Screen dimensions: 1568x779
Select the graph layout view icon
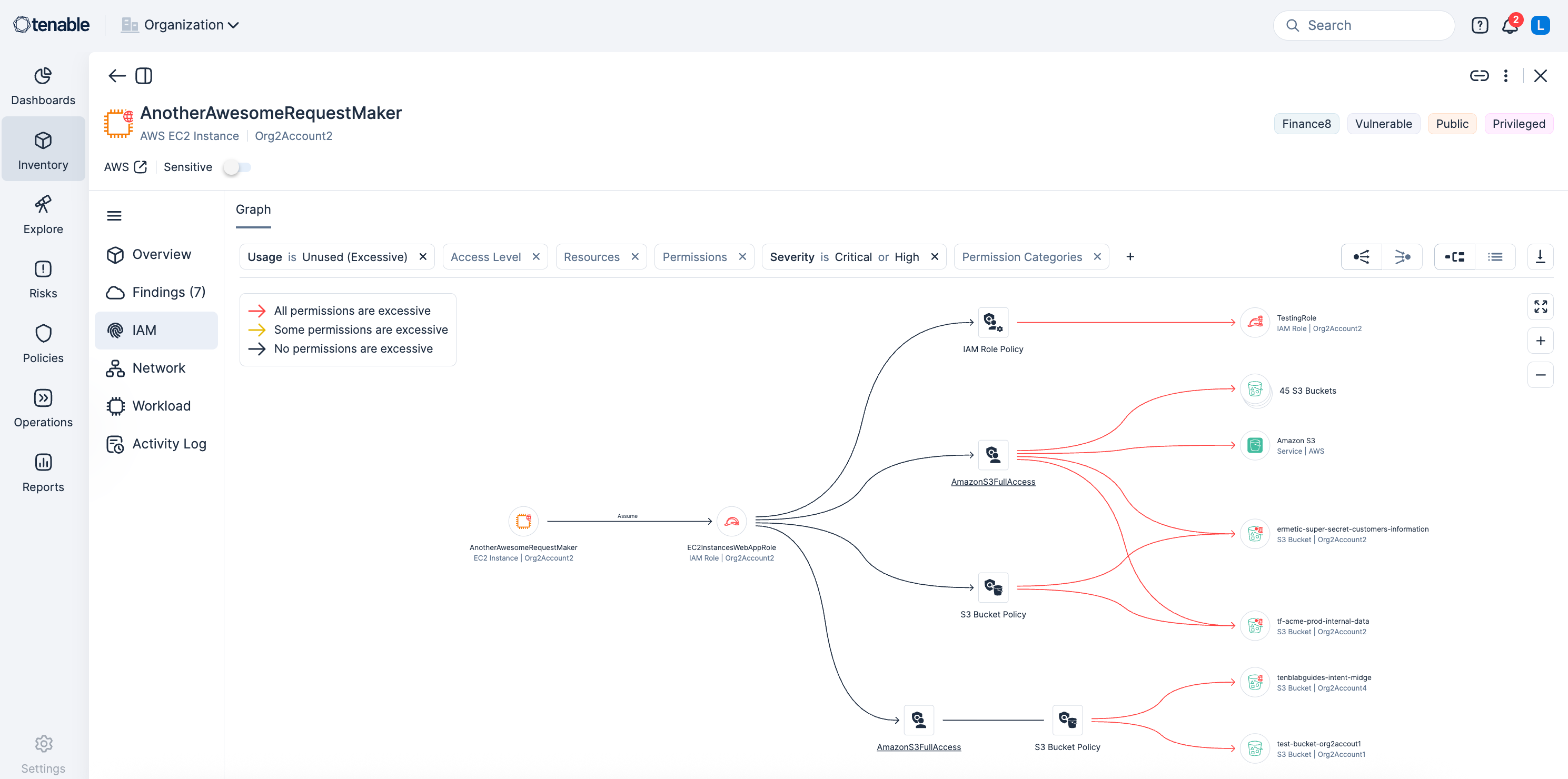click(1454, 257)
